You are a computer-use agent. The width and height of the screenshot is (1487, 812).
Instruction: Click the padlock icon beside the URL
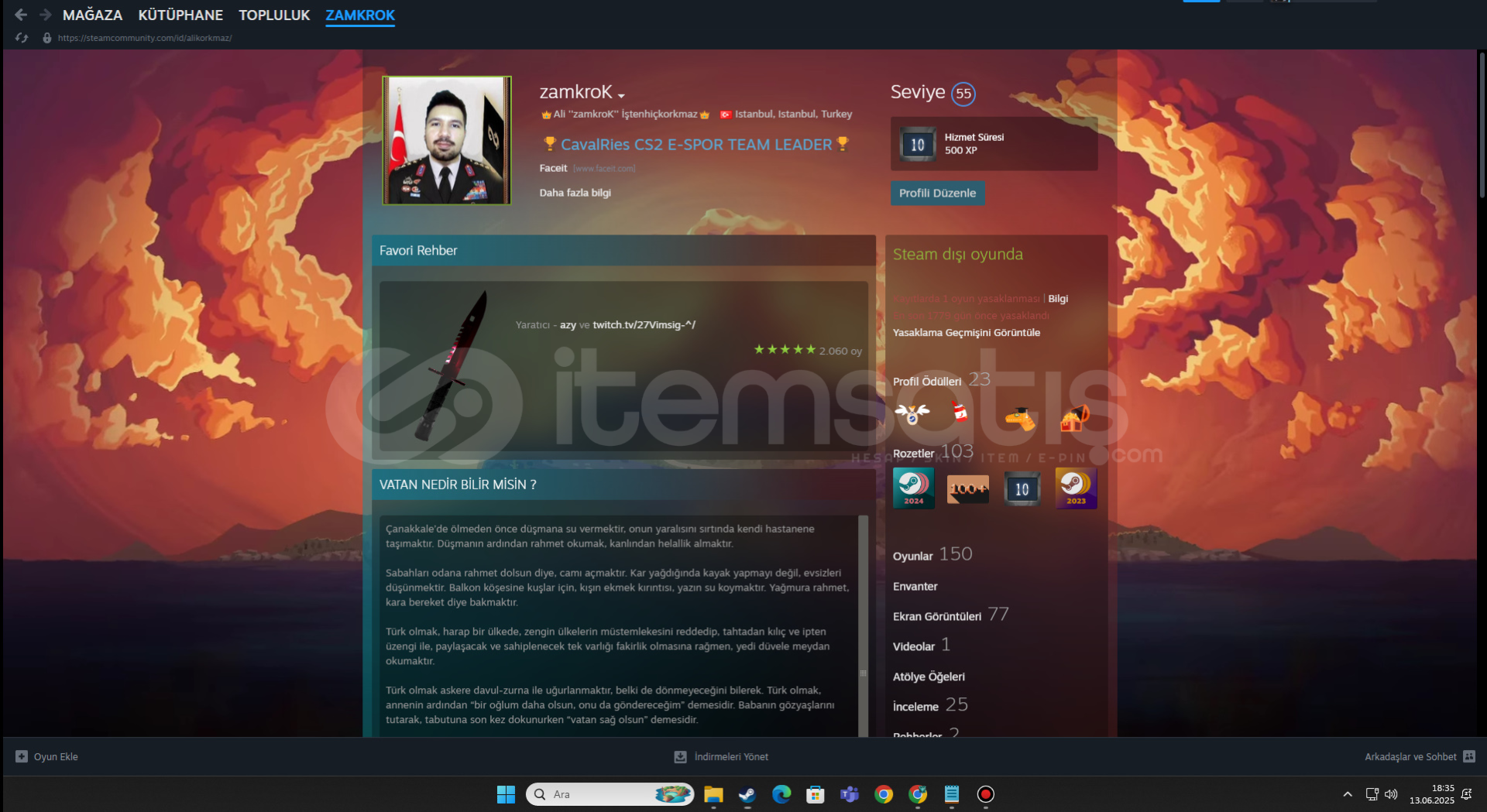(47, 38)
